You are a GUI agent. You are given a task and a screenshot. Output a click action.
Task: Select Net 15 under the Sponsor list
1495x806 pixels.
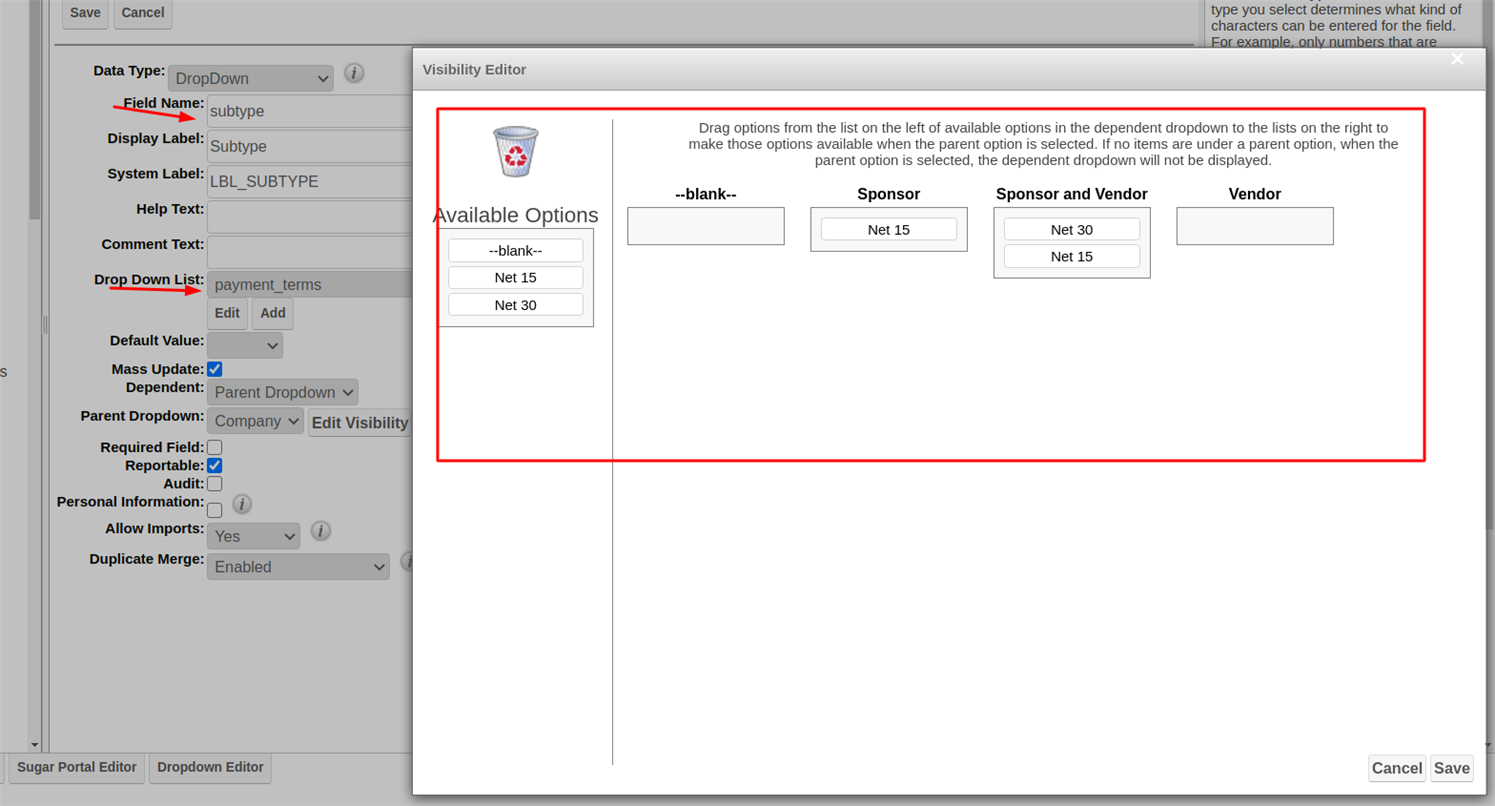tap(889, 229)
